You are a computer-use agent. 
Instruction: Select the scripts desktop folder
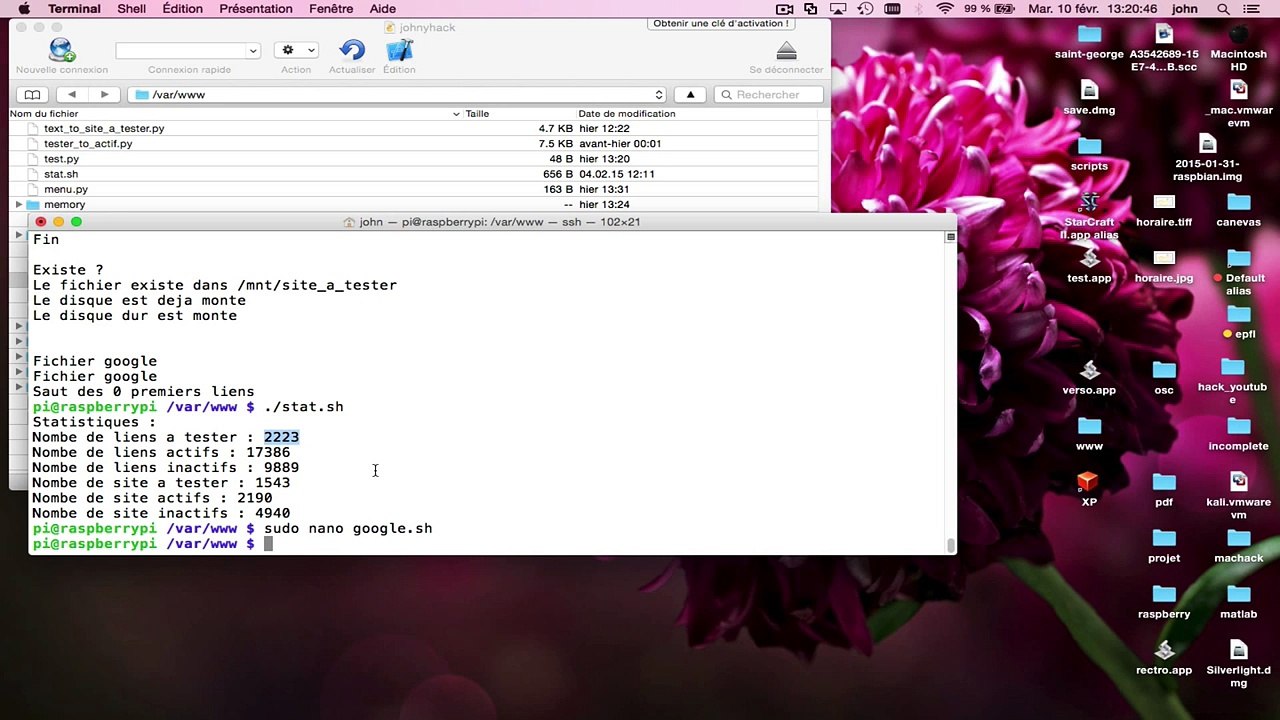point(1089,153)
